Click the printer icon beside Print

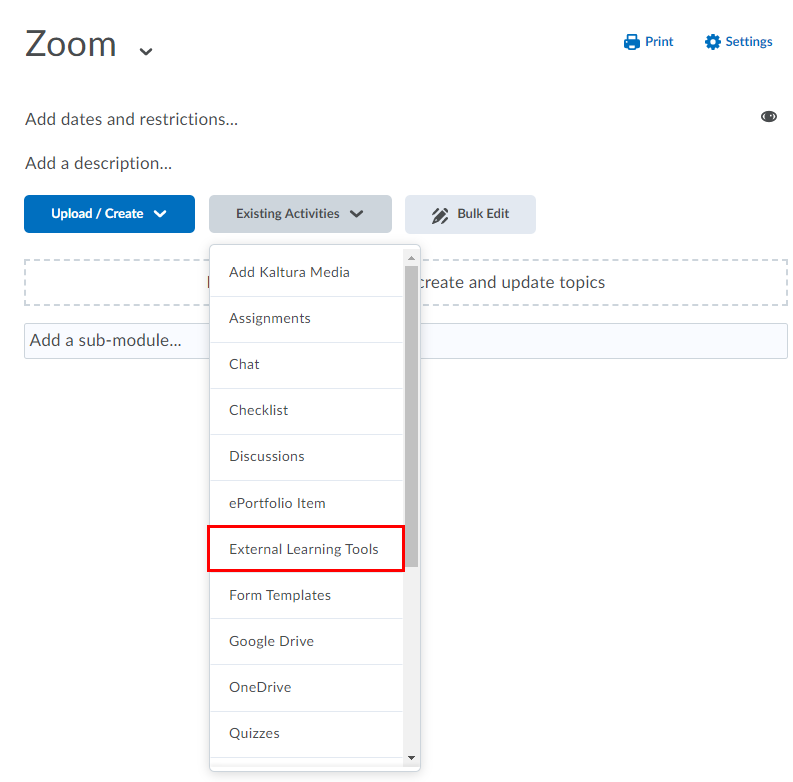tap(631, 42)
